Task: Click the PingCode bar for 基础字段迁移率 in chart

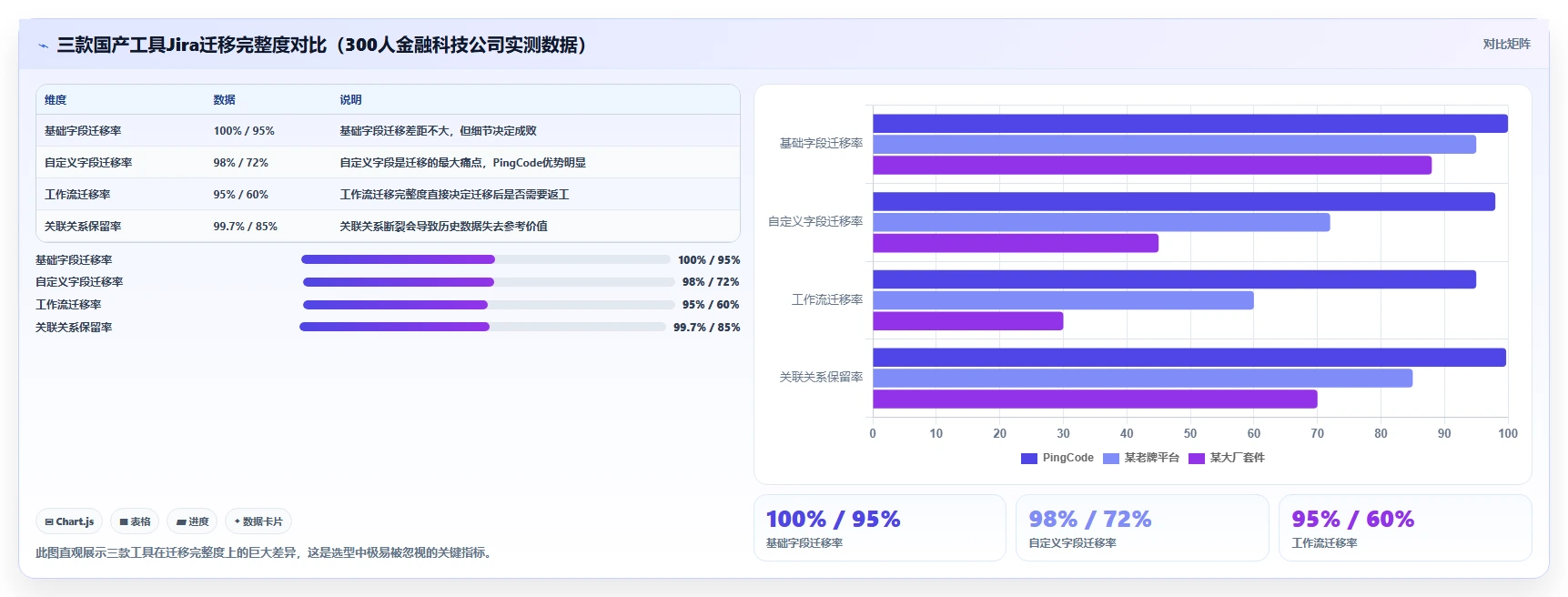Action: click(x=1190, y=124)
